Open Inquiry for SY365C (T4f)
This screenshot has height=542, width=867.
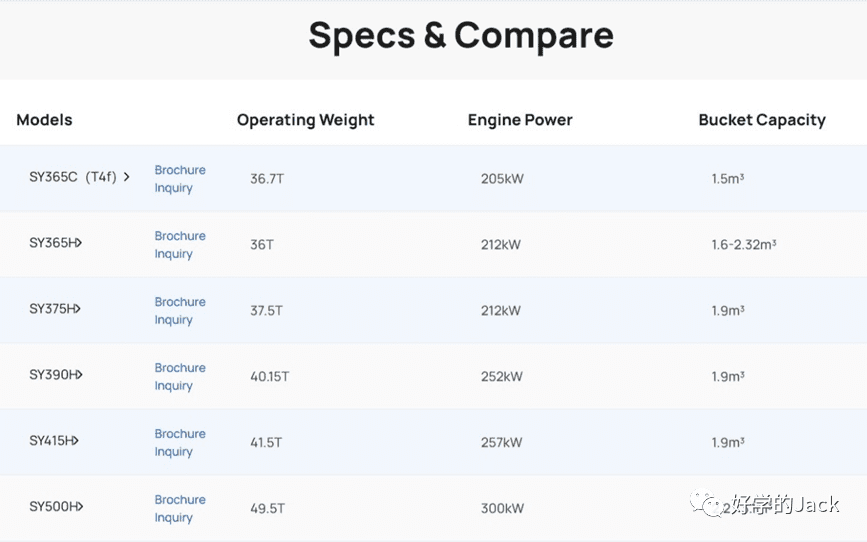(x=174, y=188)
